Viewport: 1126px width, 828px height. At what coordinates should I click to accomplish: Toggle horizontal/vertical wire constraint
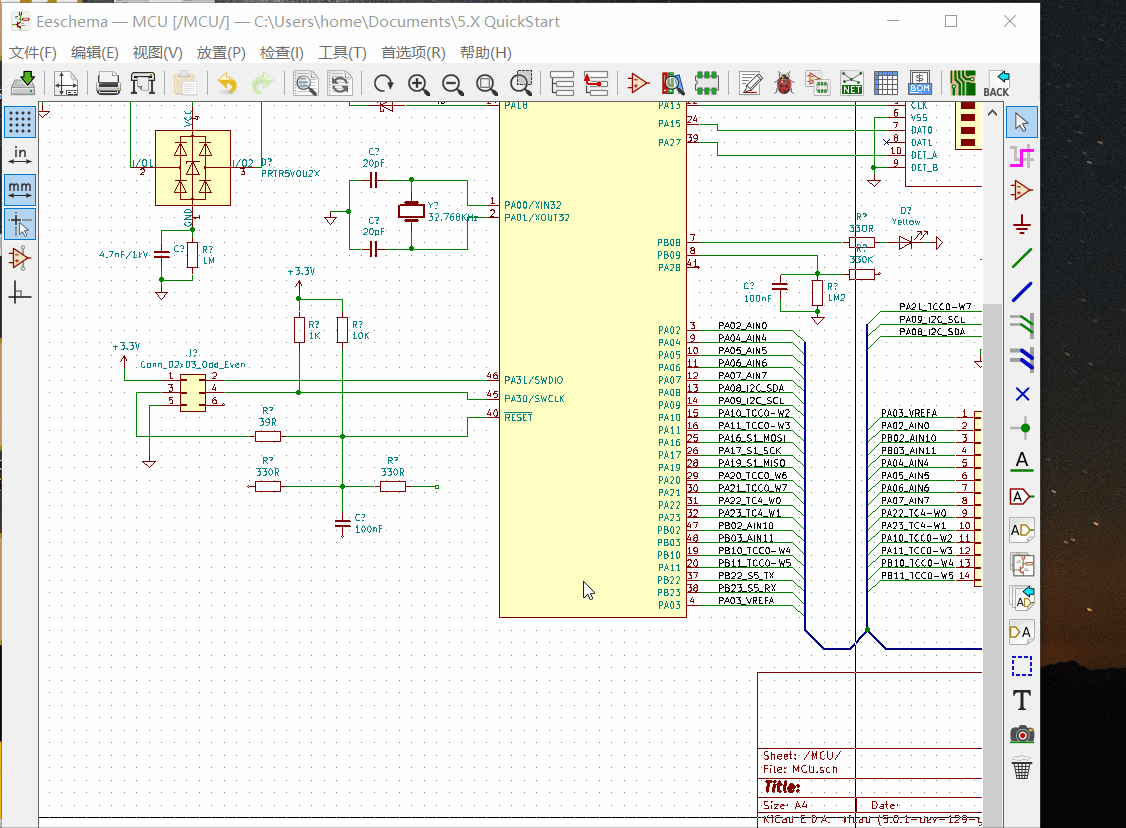pos(19,293)
